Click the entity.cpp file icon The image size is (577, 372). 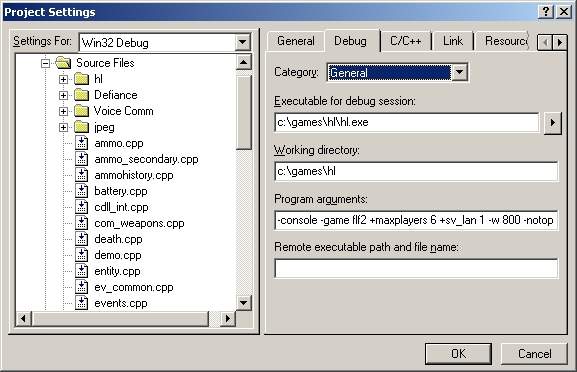pyautogui.click(x=81, y=271)
